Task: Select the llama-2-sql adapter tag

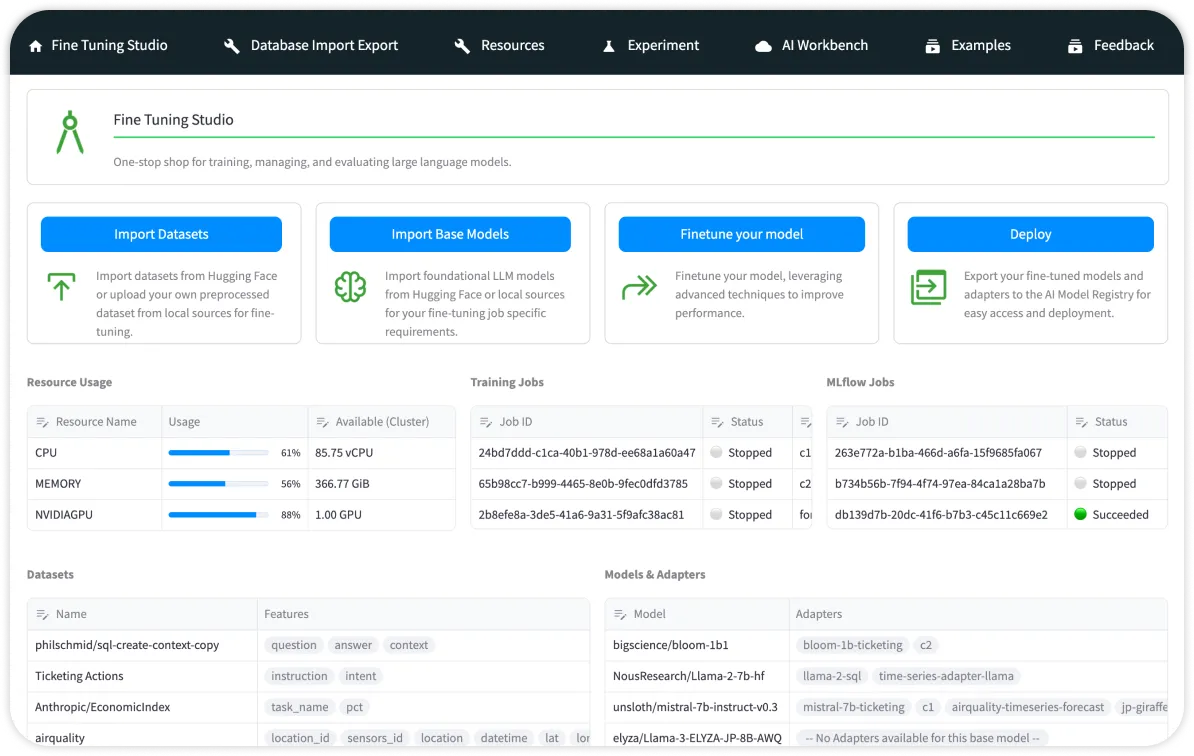Action: (832, 676)
